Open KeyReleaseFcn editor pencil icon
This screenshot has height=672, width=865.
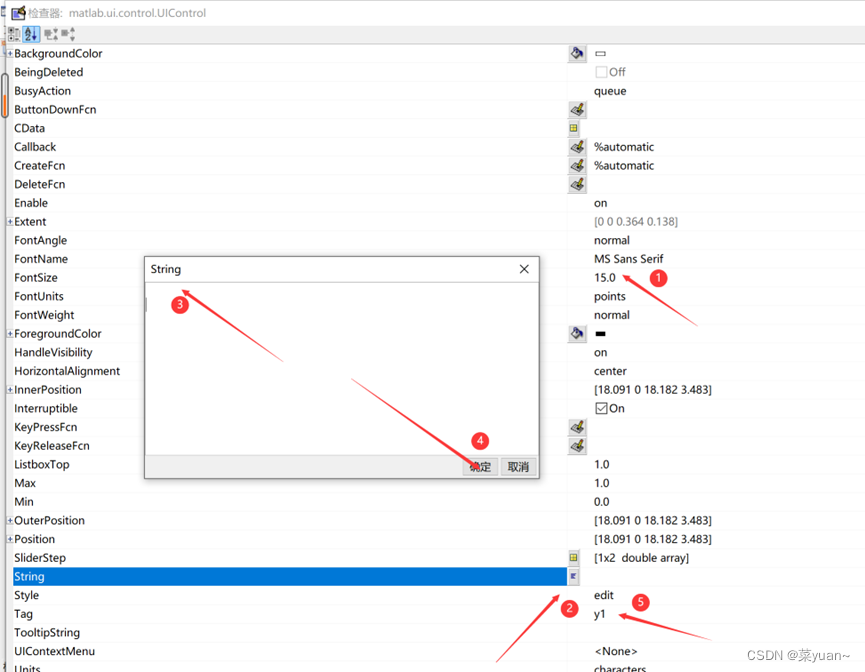(577, 446)
